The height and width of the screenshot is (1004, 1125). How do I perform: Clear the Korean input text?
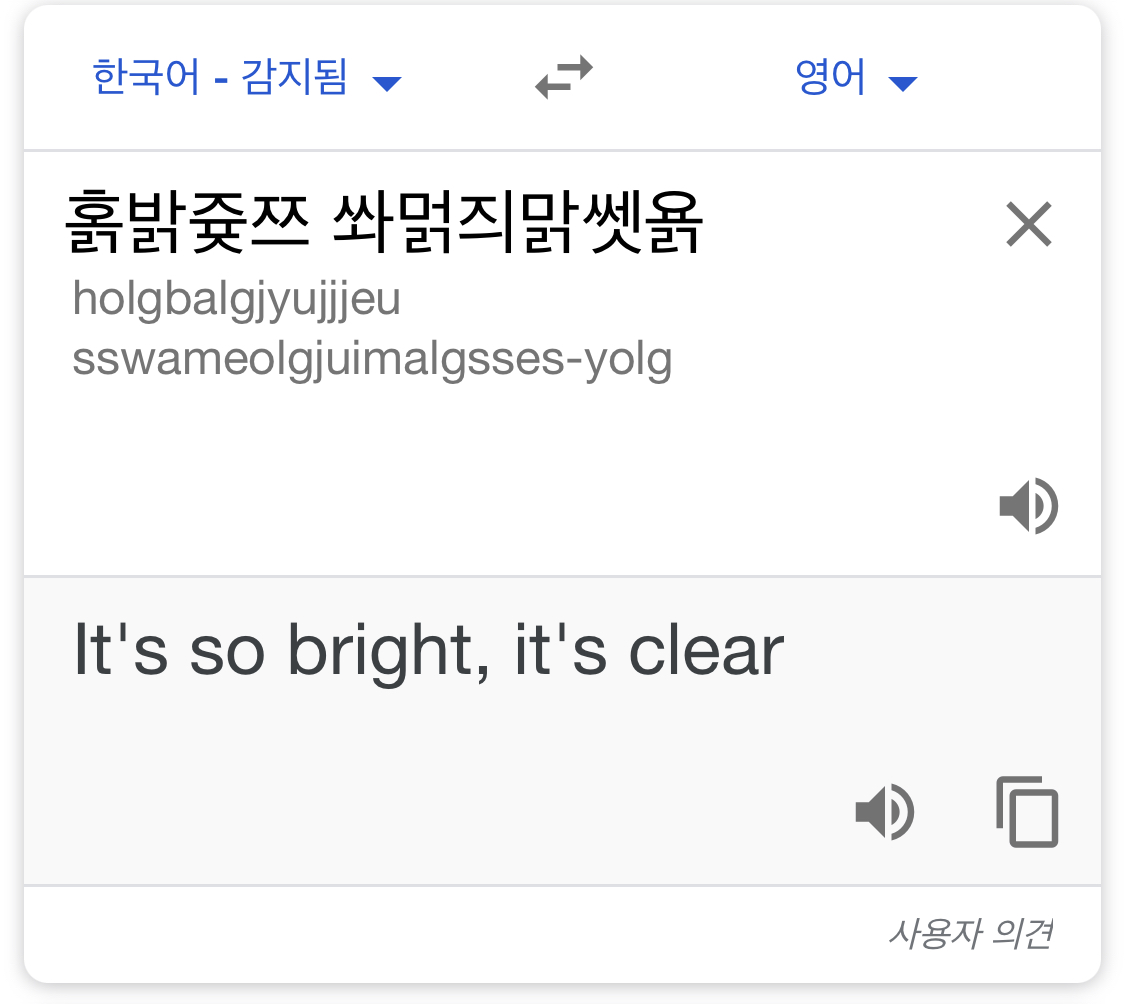pyautogui.click(x=1029, y=224)
